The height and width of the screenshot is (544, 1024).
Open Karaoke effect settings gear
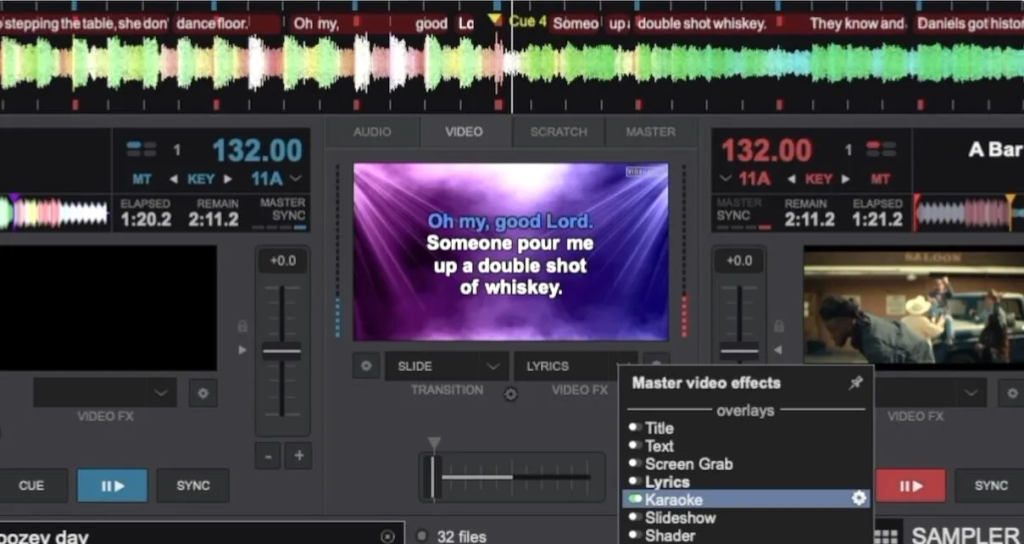tap(858, 499)
